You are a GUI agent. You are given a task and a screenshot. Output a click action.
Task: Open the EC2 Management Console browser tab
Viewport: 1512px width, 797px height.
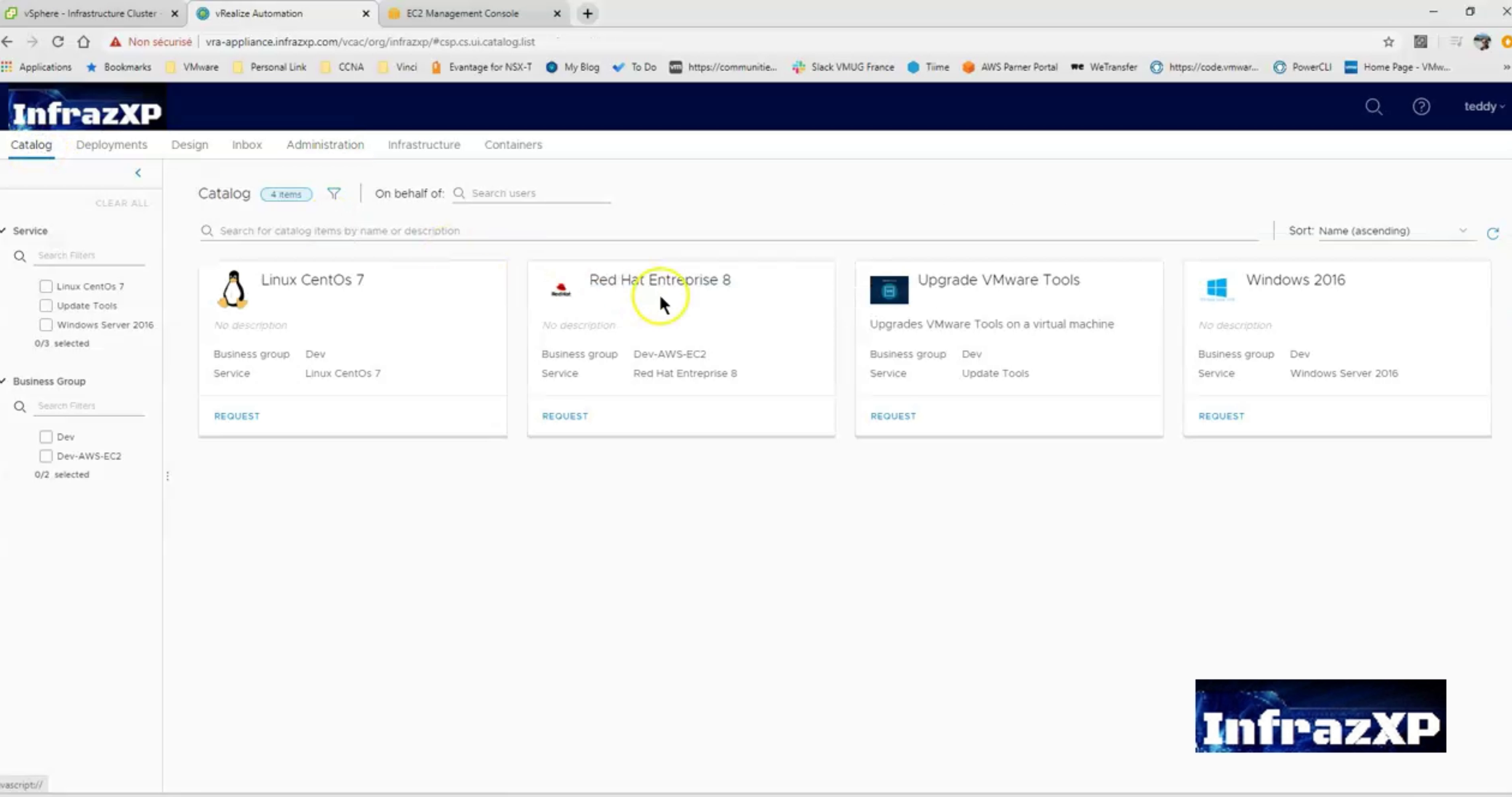[x=463, y=13]
